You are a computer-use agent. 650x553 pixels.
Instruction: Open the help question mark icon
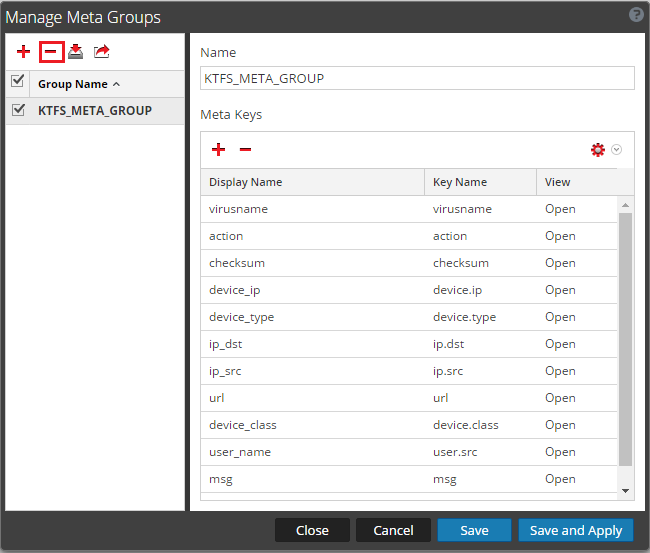pyautogui.click(x=635, y=15)
